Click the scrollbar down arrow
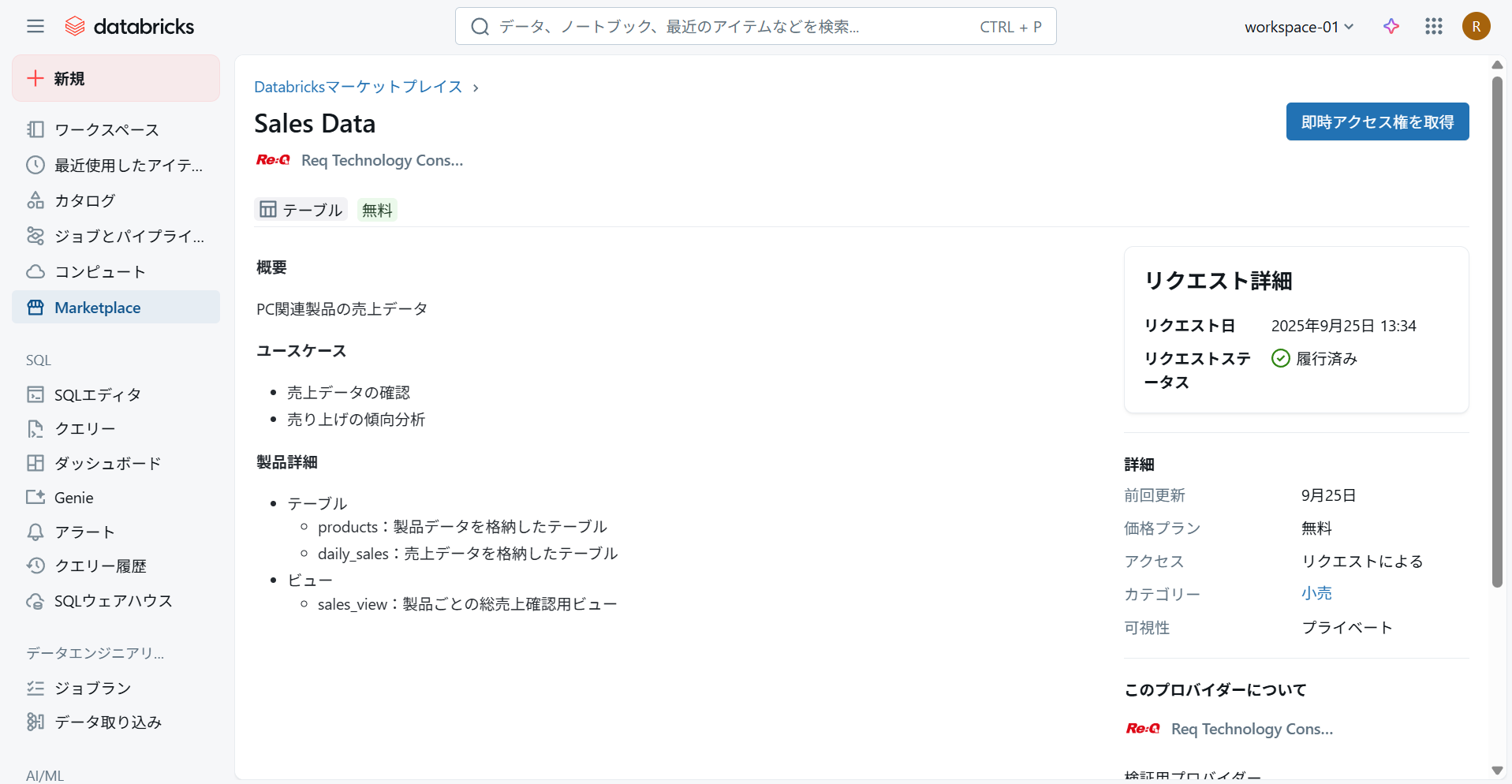This screenshot has height=784, width=1512. [1497, 771]
